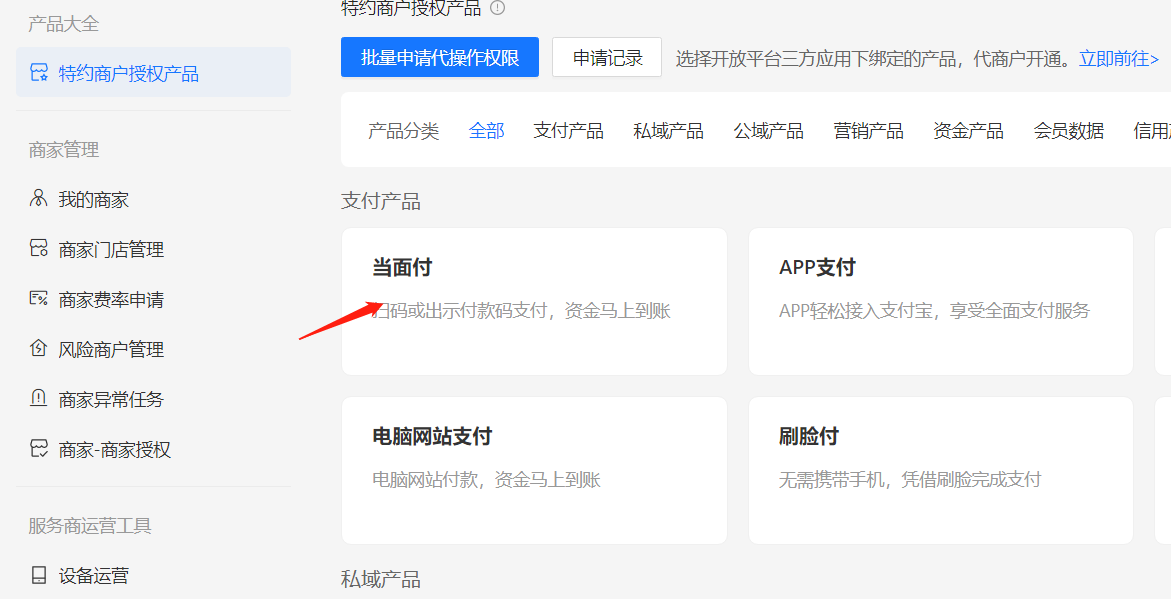Open 特约商户授权产品 in sidebar
Viewport: 1171px width, 599px height.
click(x=153, y=72)
